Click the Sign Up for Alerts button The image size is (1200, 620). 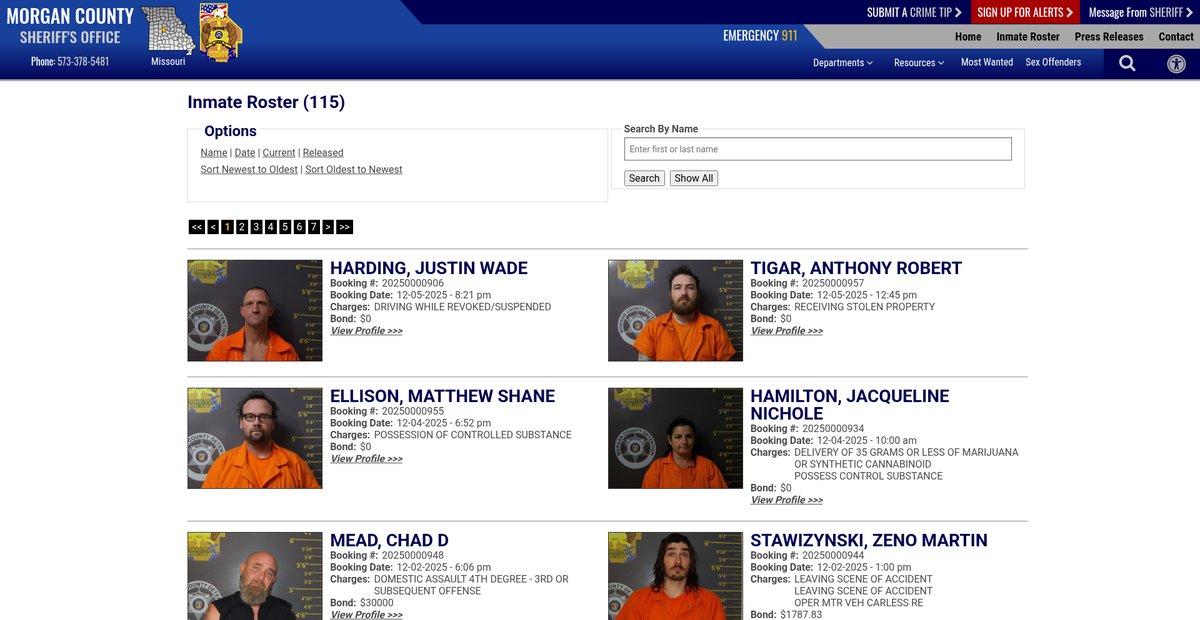[1025, 12]
